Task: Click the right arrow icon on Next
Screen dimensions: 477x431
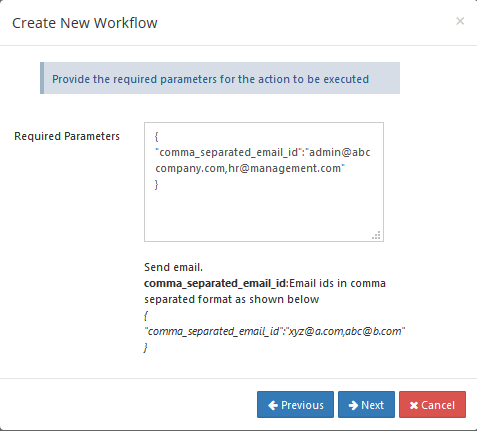Action: coord(353,405)
